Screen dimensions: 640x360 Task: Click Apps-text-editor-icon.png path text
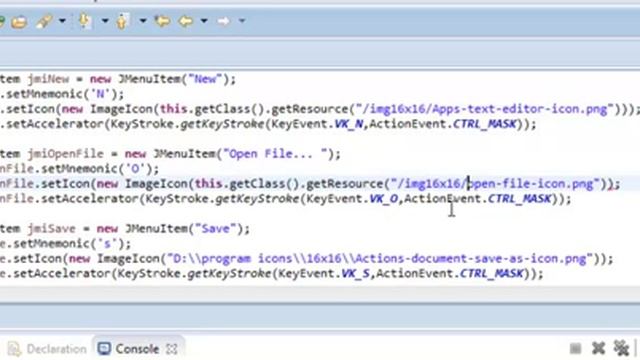click(520, 109)
